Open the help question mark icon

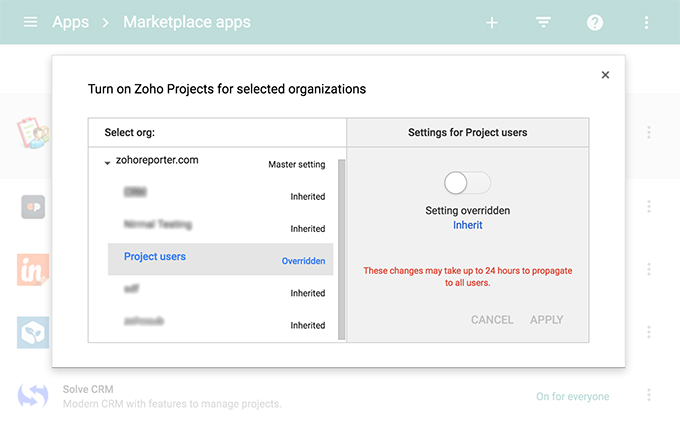[595, 23]
